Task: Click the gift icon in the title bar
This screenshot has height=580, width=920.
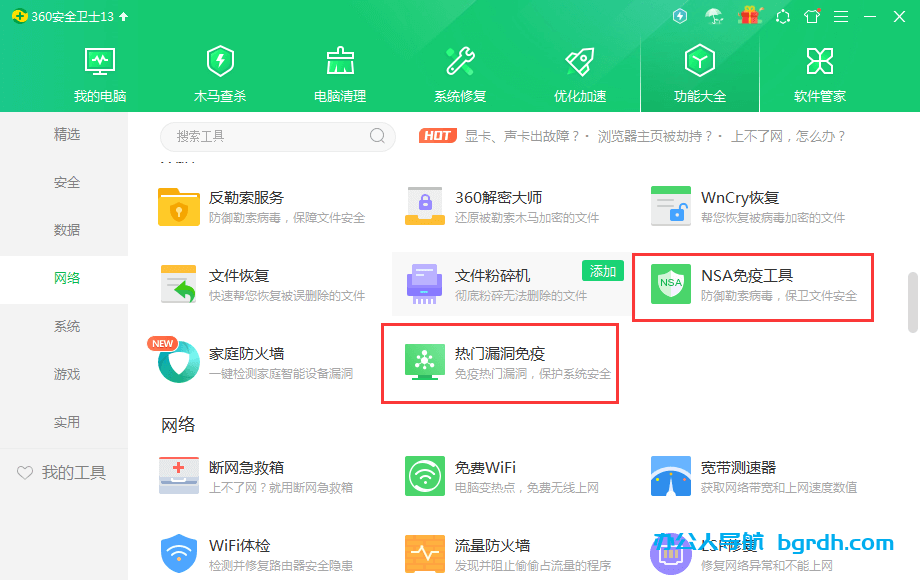Action: 750,16
